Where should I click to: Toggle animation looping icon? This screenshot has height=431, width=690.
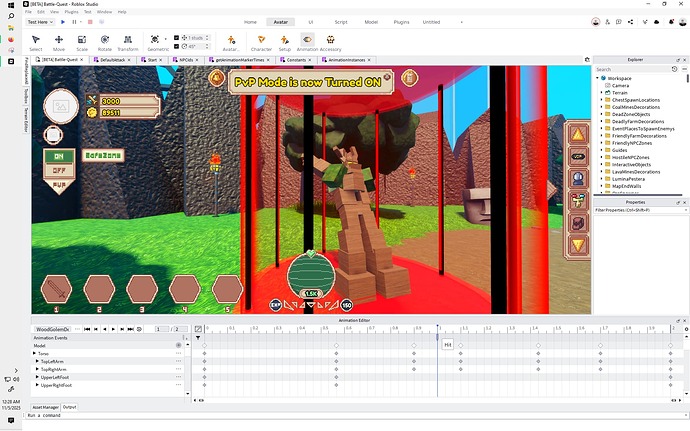(x=139, y=329)
